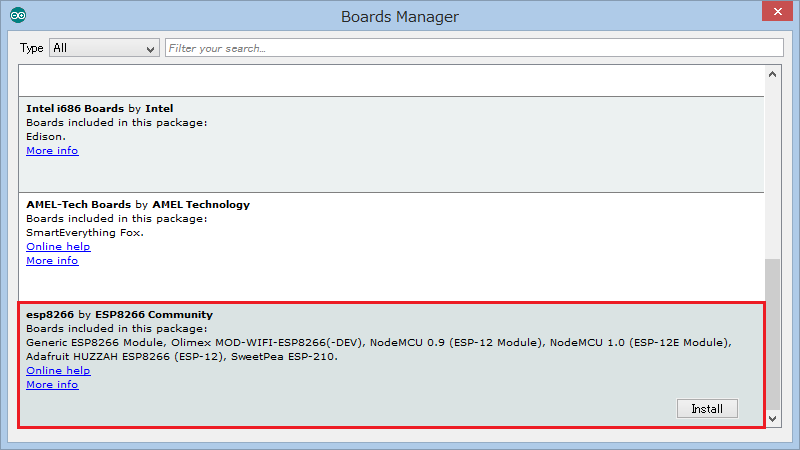Screen dimensions: 800x450
Task: Open the Type dropdown set to All
Action: (x=104, y=48)
